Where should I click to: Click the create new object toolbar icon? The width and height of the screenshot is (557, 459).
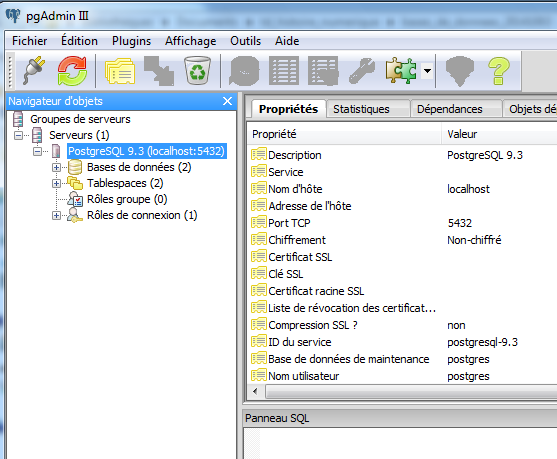159,71
